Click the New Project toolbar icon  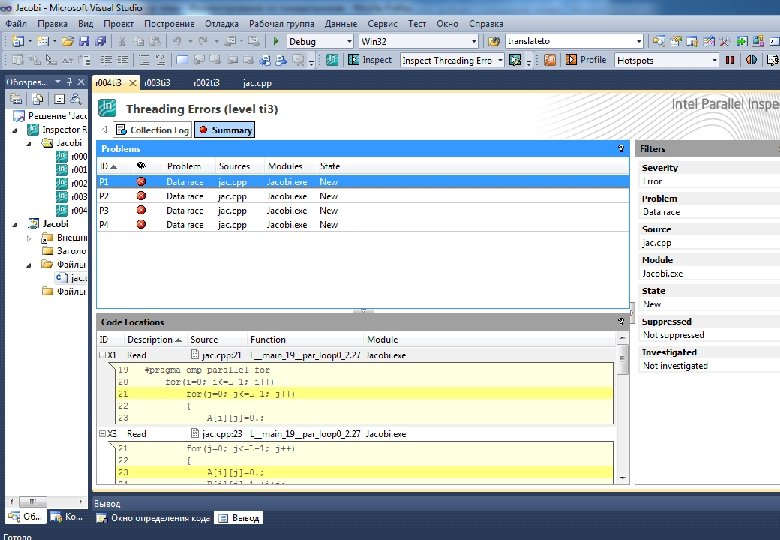pos(18,41)
